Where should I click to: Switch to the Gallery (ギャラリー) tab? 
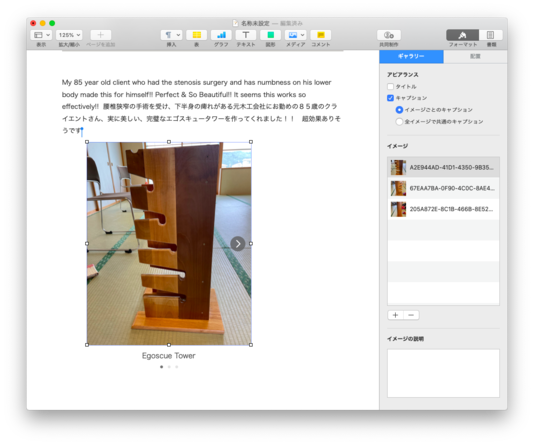(x=411, y=57)
